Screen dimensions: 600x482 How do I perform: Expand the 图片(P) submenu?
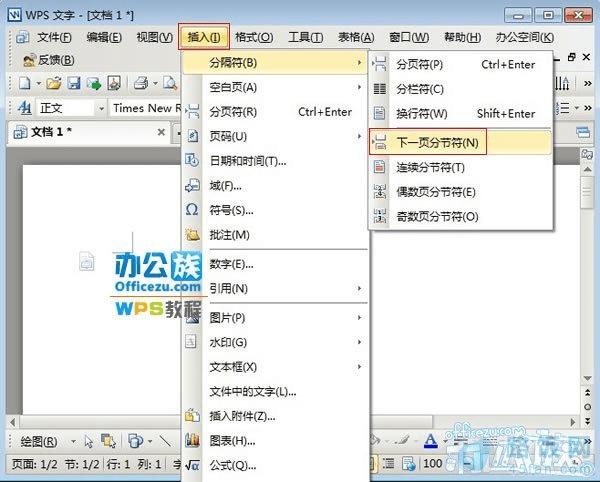pyautogui.click(x=275, y=318)
